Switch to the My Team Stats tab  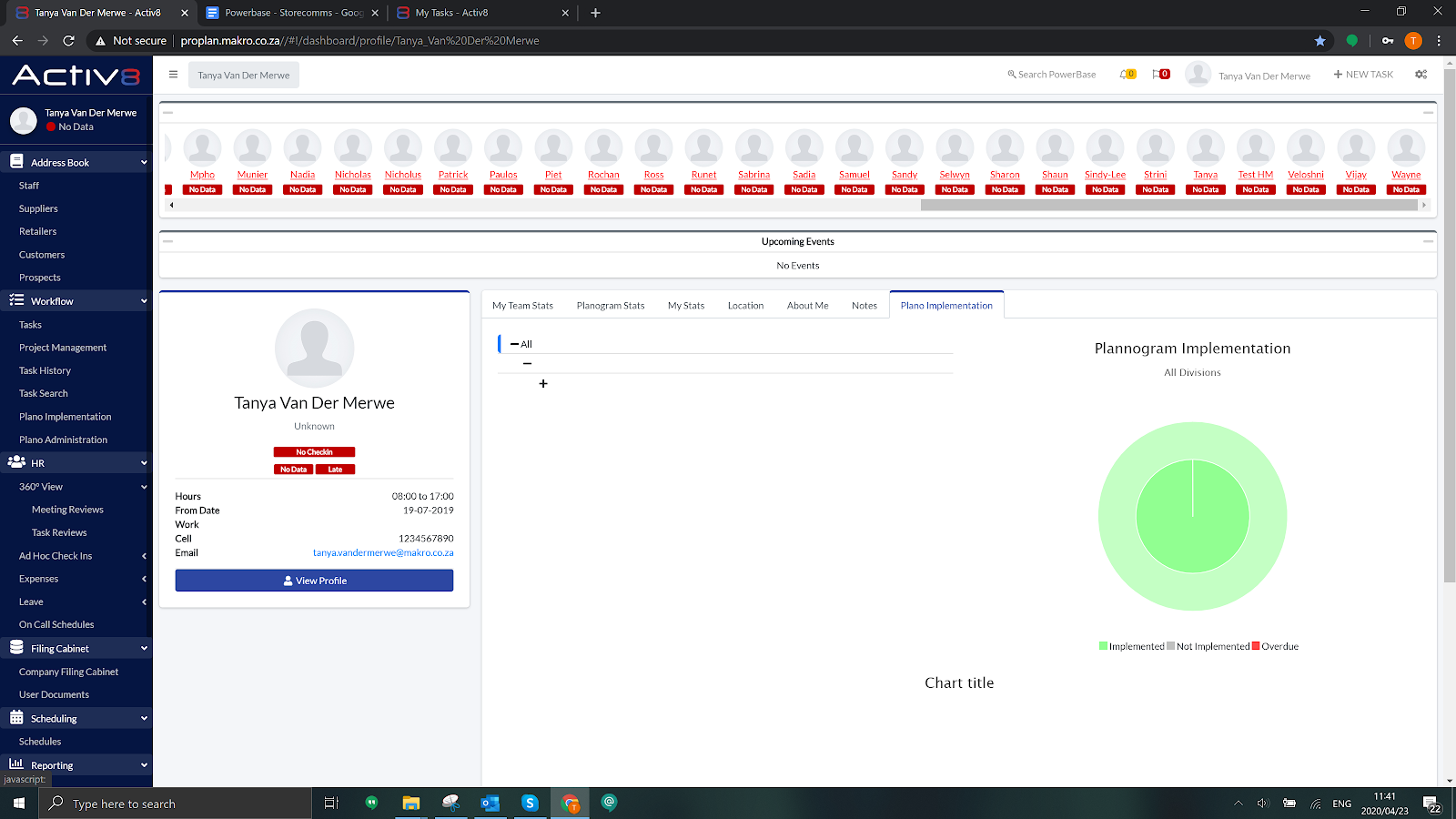click(x=522, y=306)
